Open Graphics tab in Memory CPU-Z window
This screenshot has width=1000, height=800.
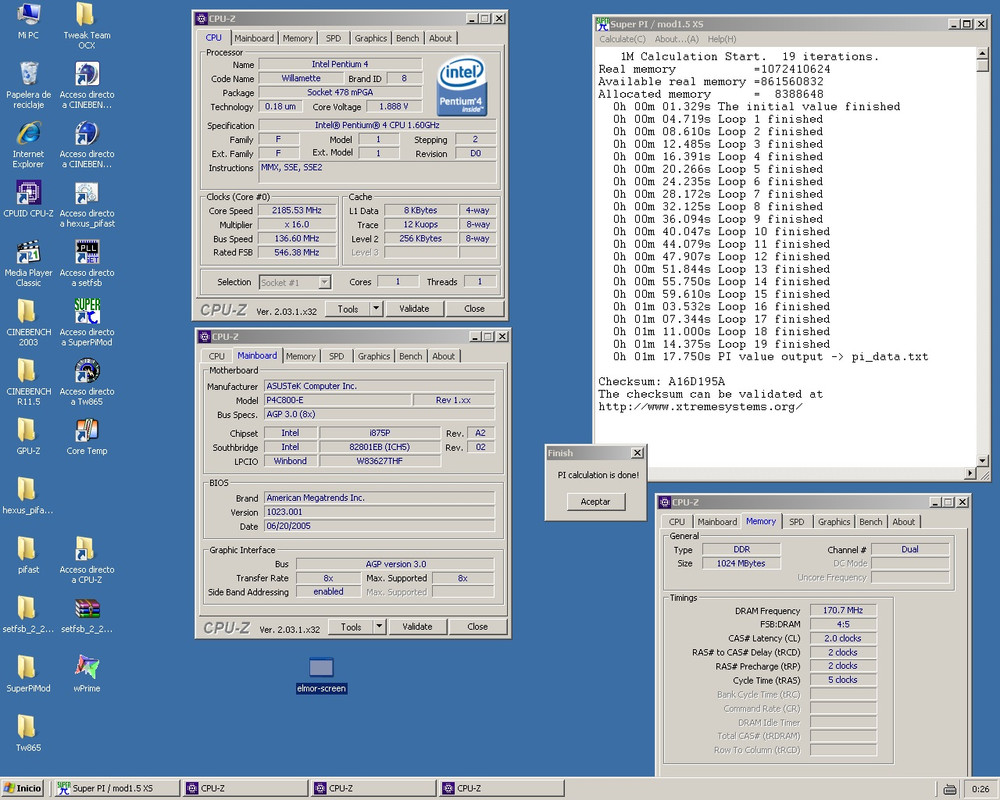tap(834, 521)
